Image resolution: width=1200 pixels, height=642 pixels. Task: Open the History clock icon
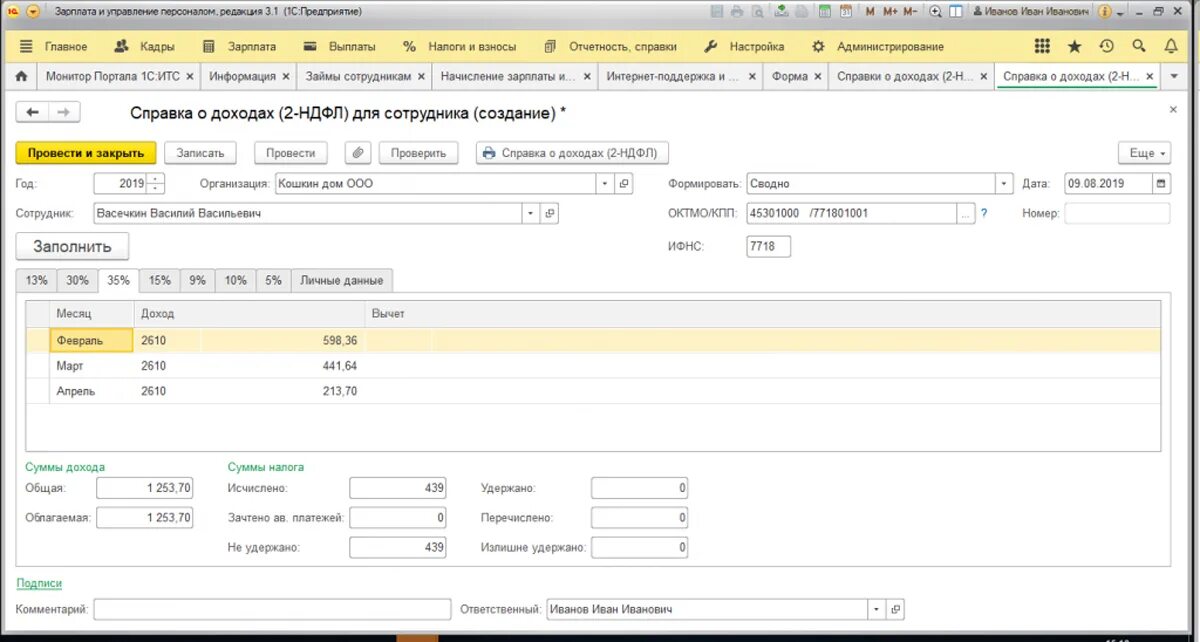[x=1106, y=46]
